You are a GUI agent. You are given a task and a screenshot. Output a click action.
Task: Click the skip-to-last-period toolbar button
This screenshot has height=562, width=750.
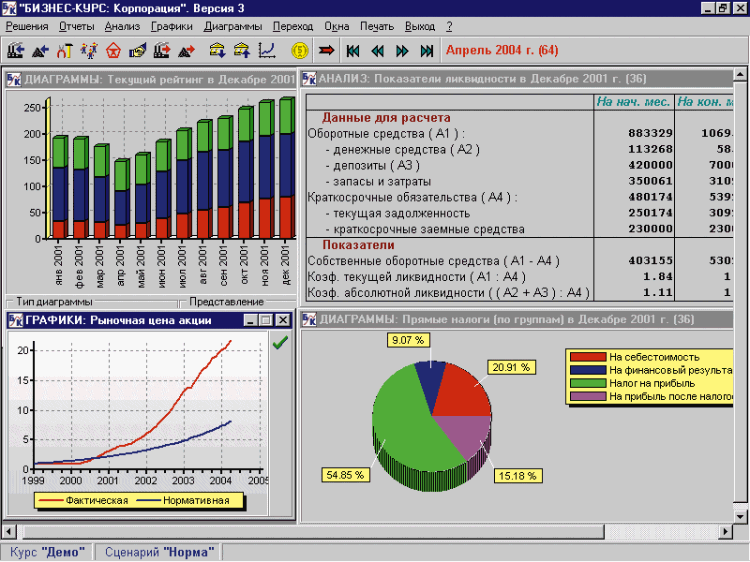pos(427,50)
